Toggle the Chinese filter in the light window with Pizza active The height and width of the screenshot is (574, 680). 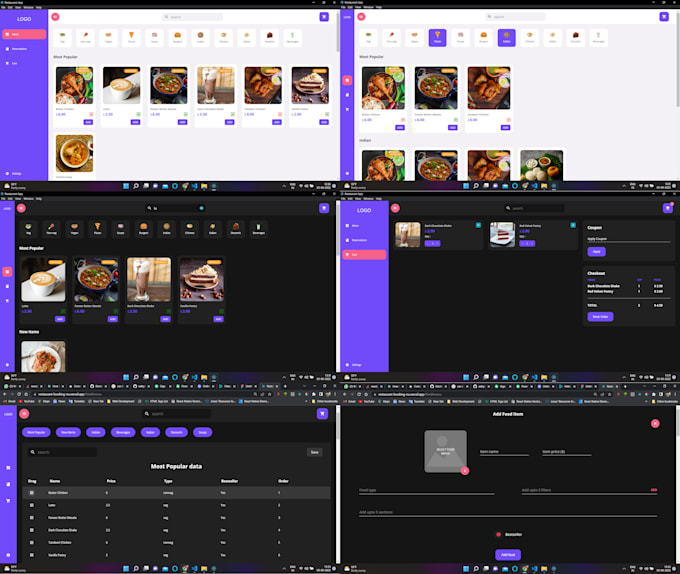point(530,37)
